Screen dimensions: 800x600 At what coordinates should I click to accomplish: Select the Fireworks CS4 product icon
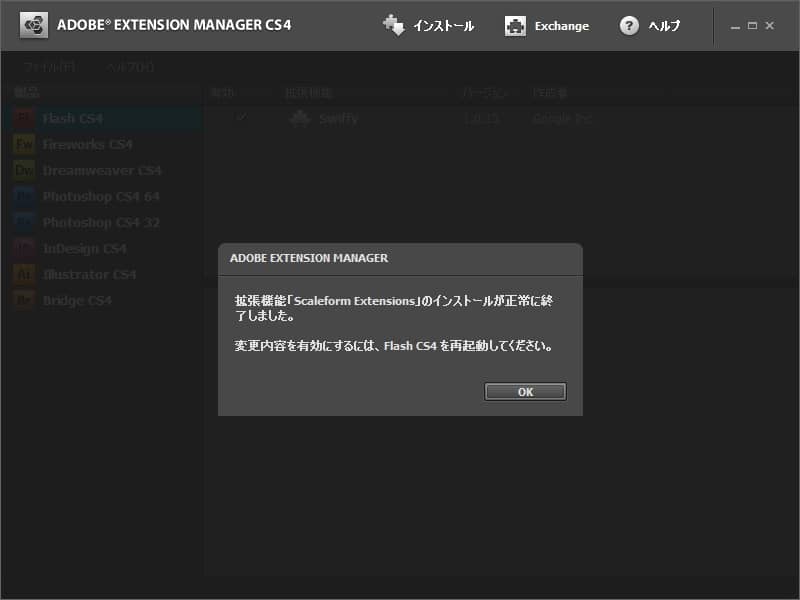24,144
